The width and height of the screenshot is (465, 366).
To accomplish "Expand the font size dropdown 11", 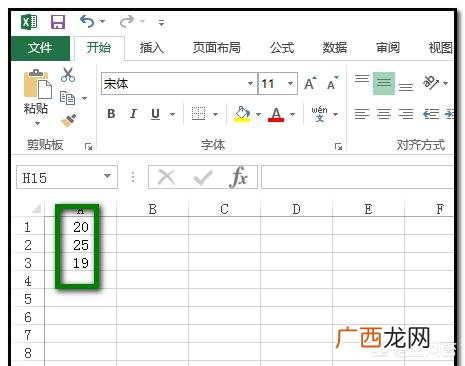I will click(x=290, y=83).
